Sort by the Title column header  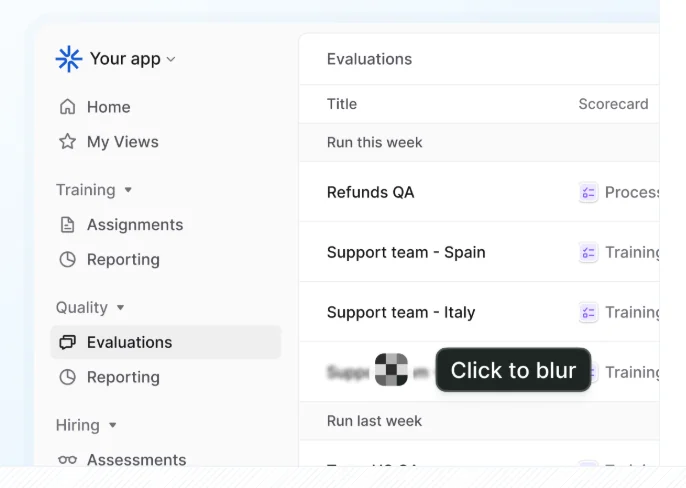pos(342,104)
